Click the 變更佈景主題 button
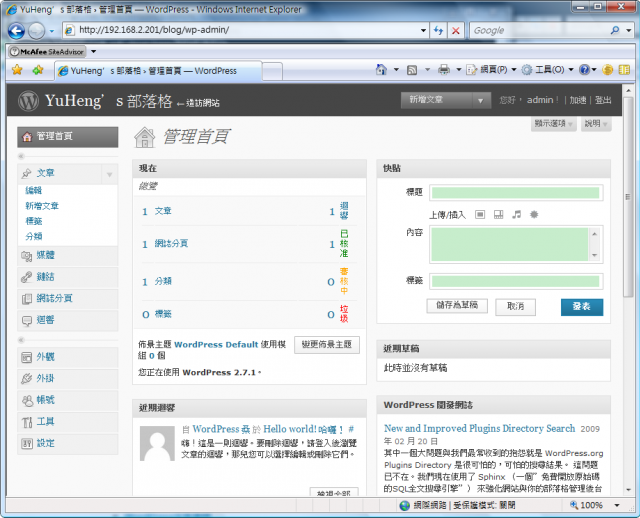 tap(327, 345)
